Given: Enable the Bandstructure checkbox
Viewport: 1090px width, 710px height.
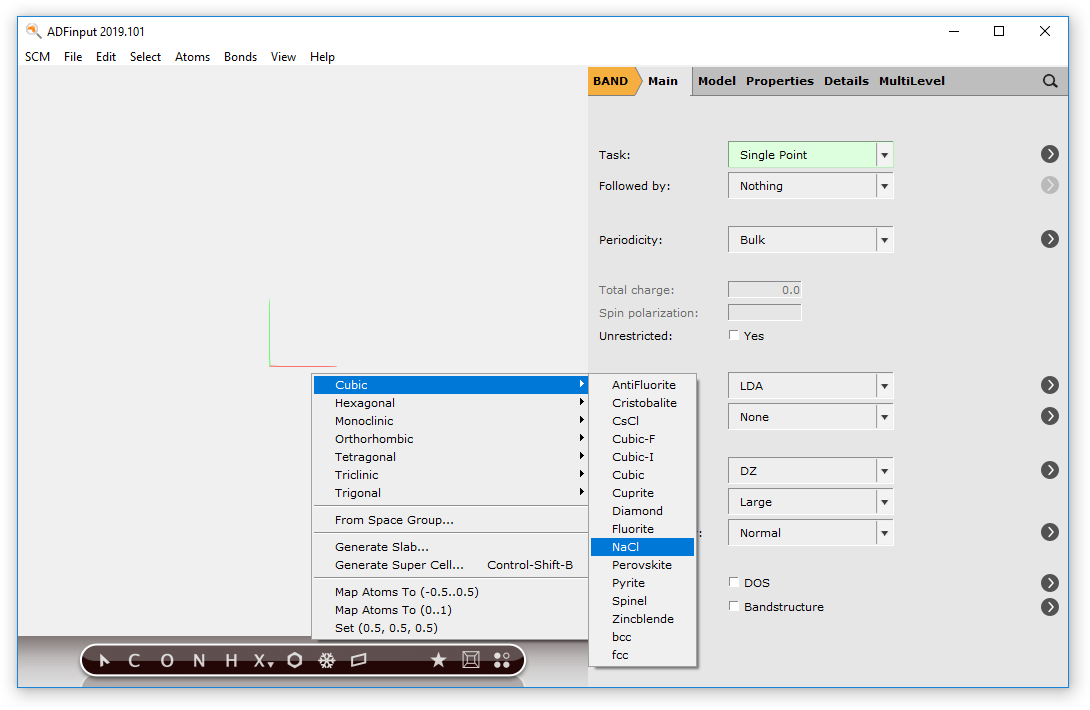Looking at the screenshot, I should pyautogui.click(x=734, y=607).
